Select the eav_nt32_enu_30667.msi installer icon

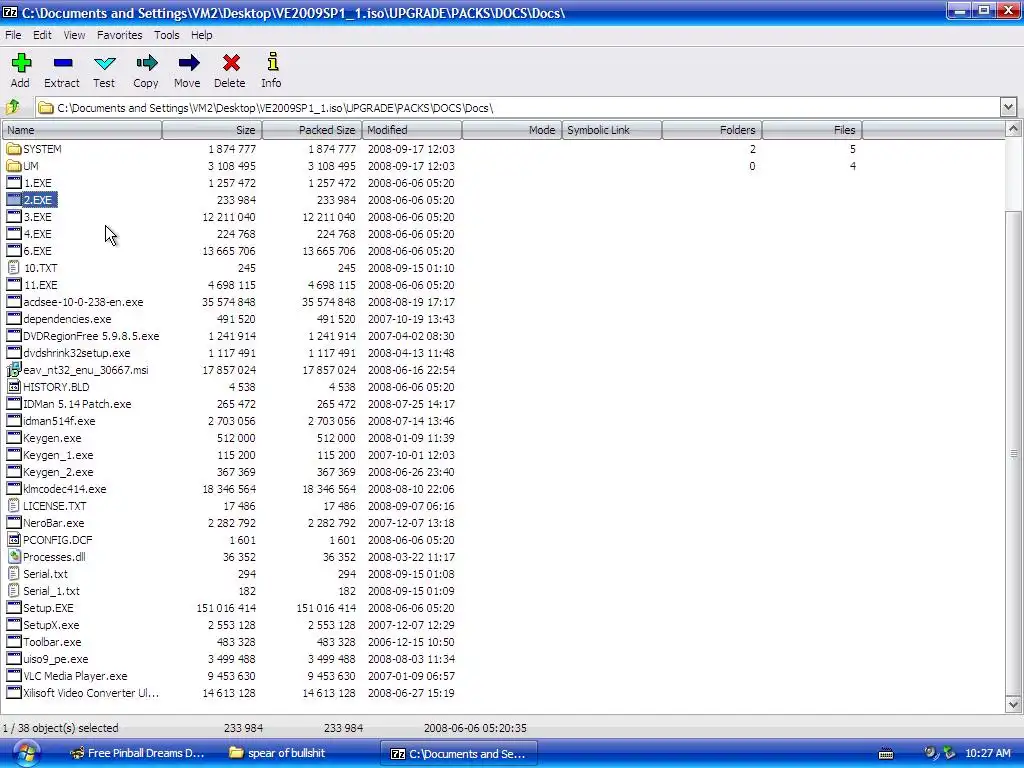14,370
